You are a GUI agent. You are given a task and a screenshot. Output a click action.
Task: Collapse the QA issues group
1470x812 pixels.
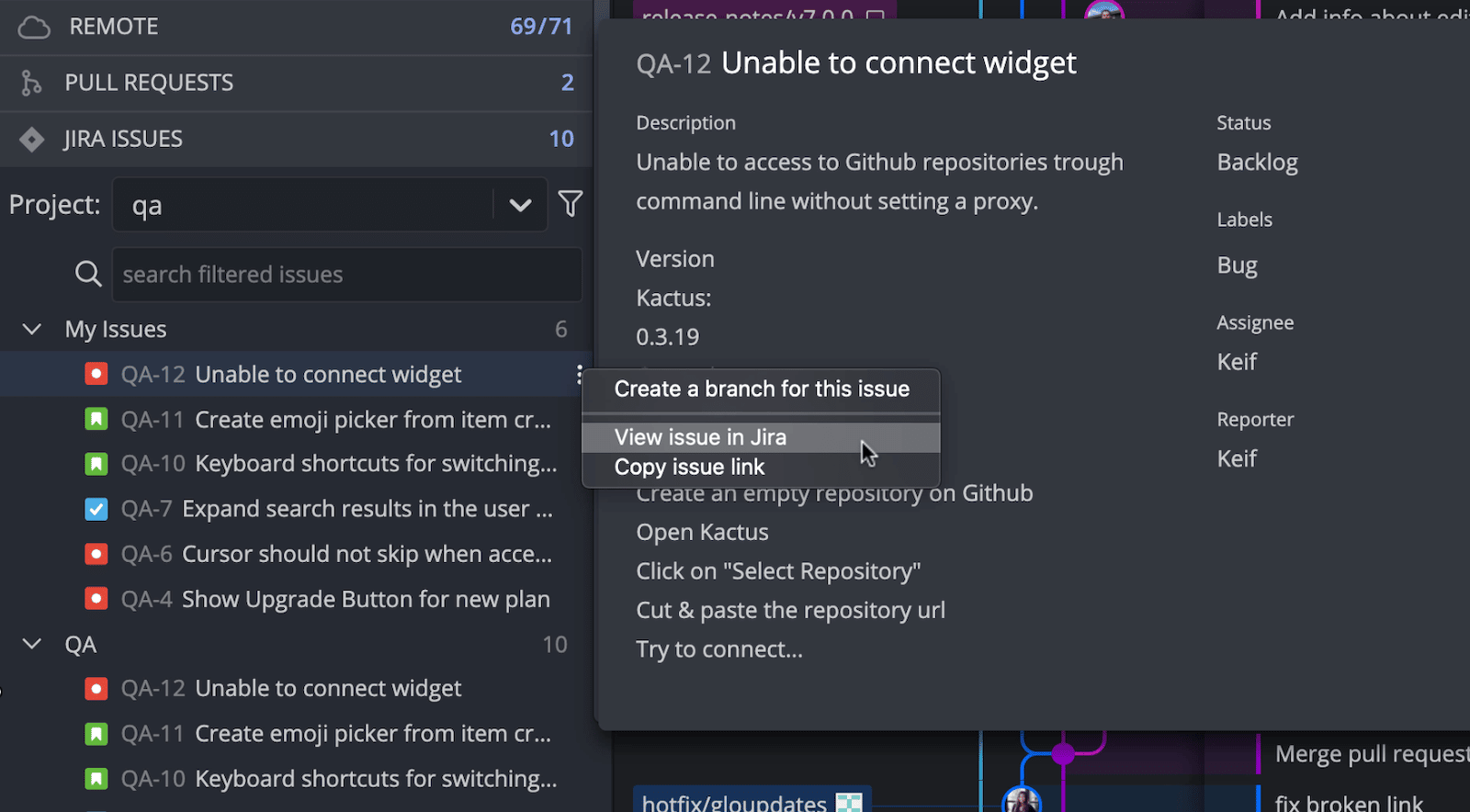(32, 644)
